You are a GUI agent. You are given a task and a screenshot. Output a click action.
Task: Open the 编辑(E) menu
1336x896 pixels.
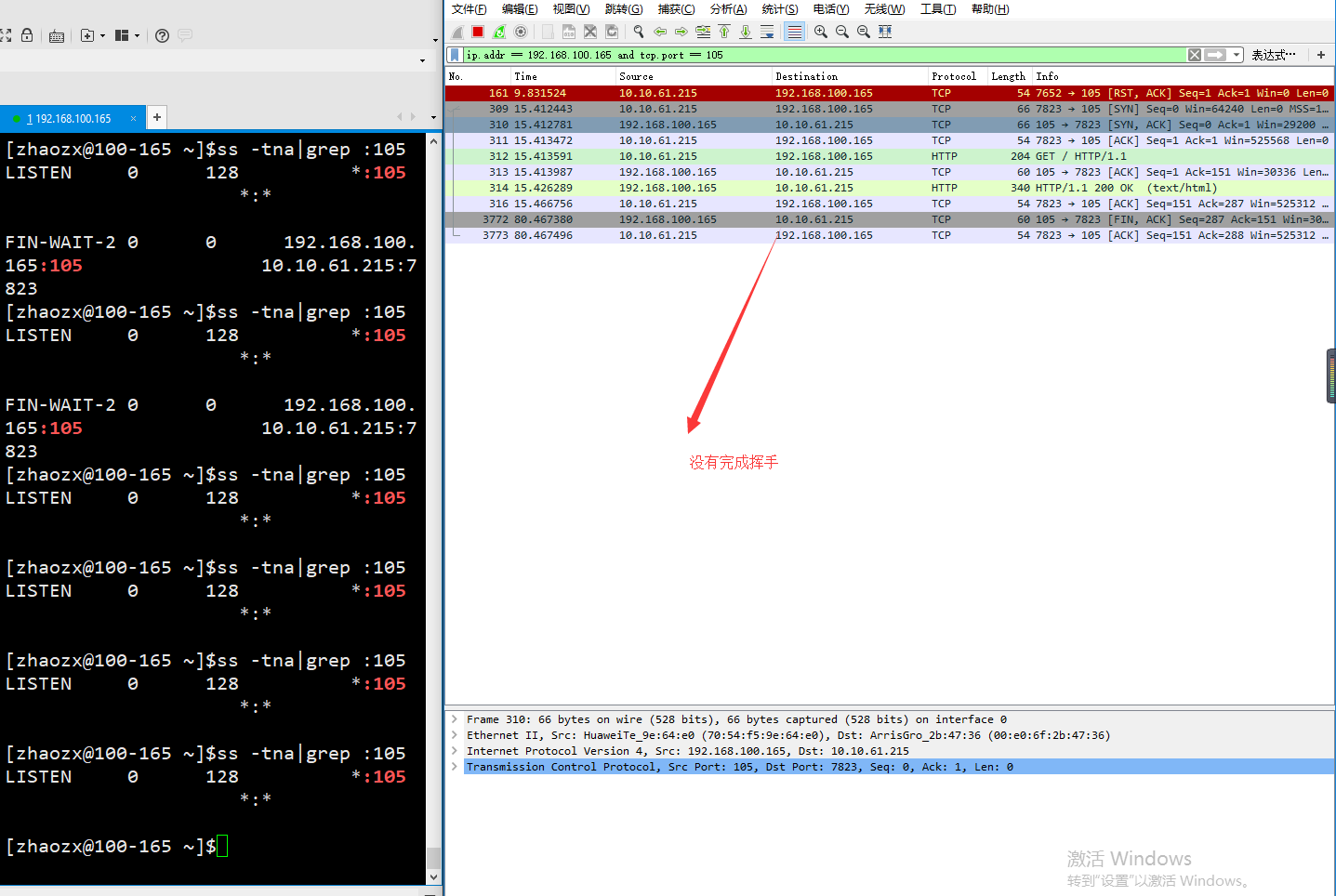(x=520, y=9)
